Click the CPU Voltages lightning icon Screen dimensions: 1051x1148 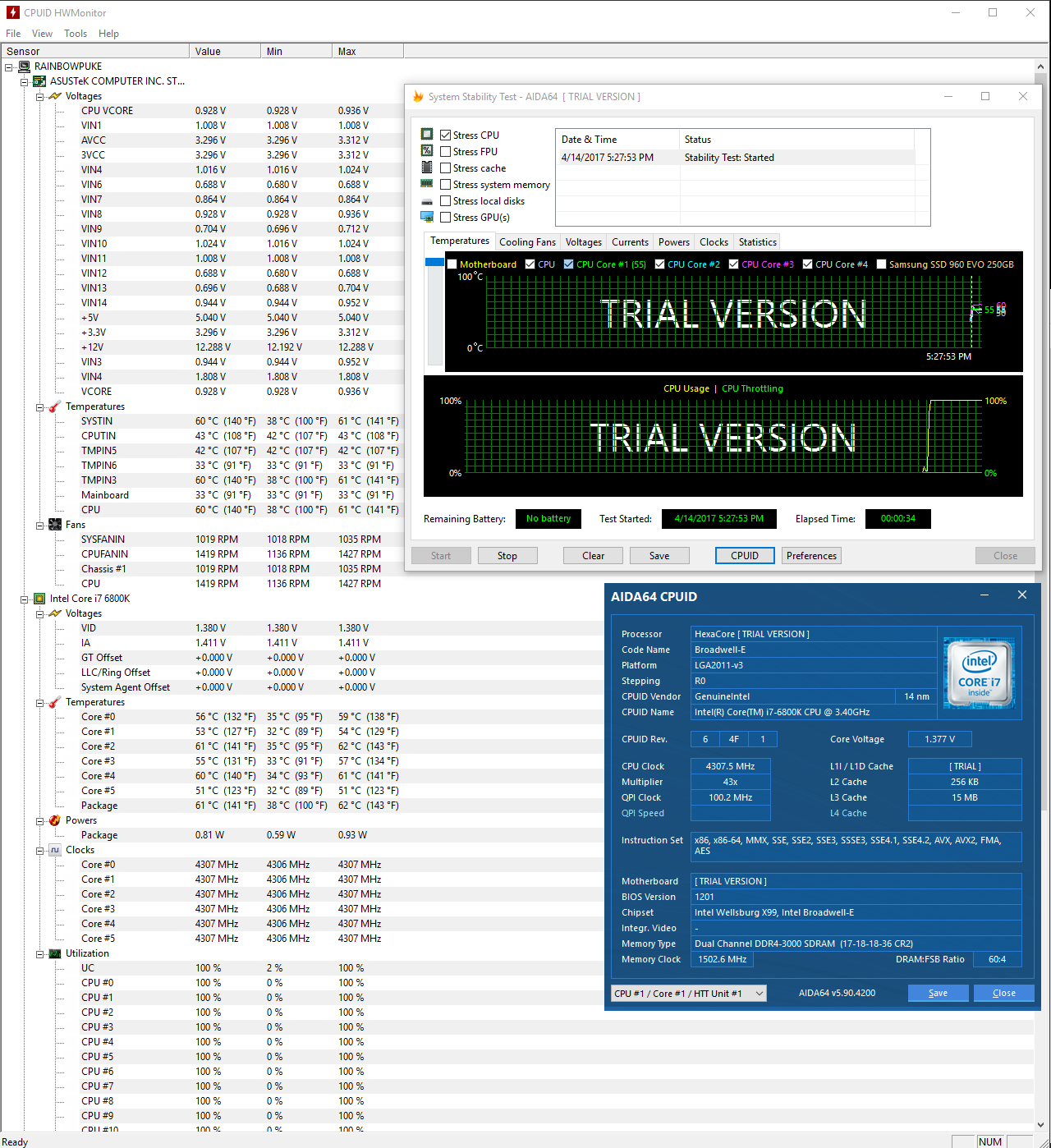click(55, 613)
